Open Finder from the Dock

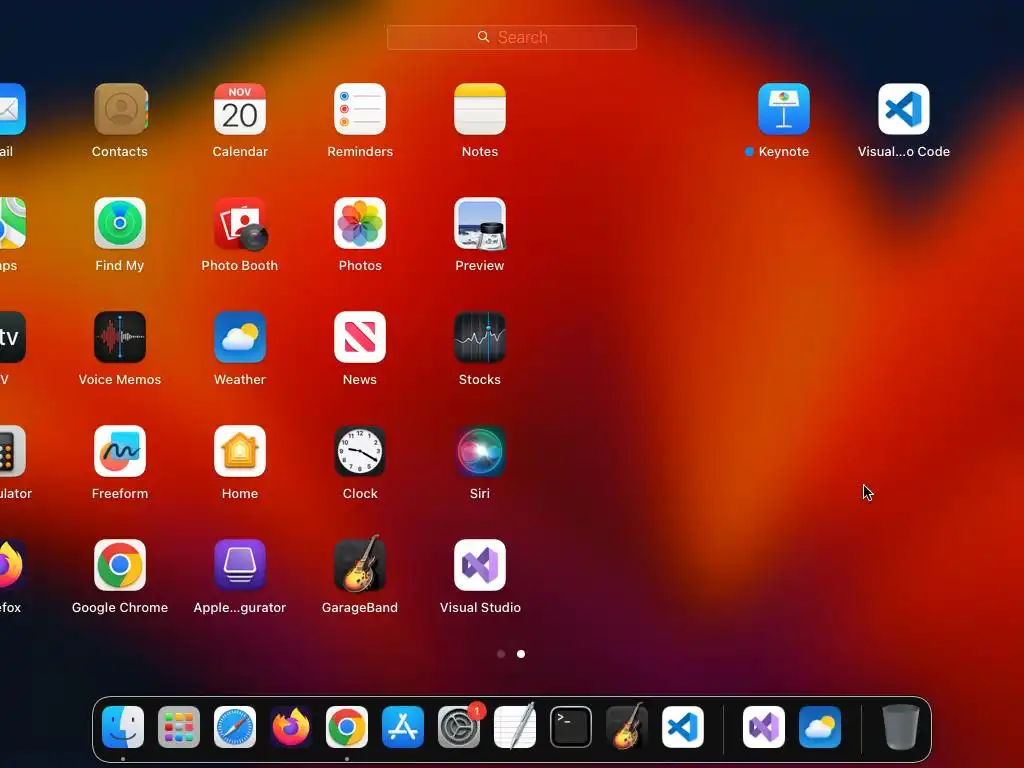point(123,727)
